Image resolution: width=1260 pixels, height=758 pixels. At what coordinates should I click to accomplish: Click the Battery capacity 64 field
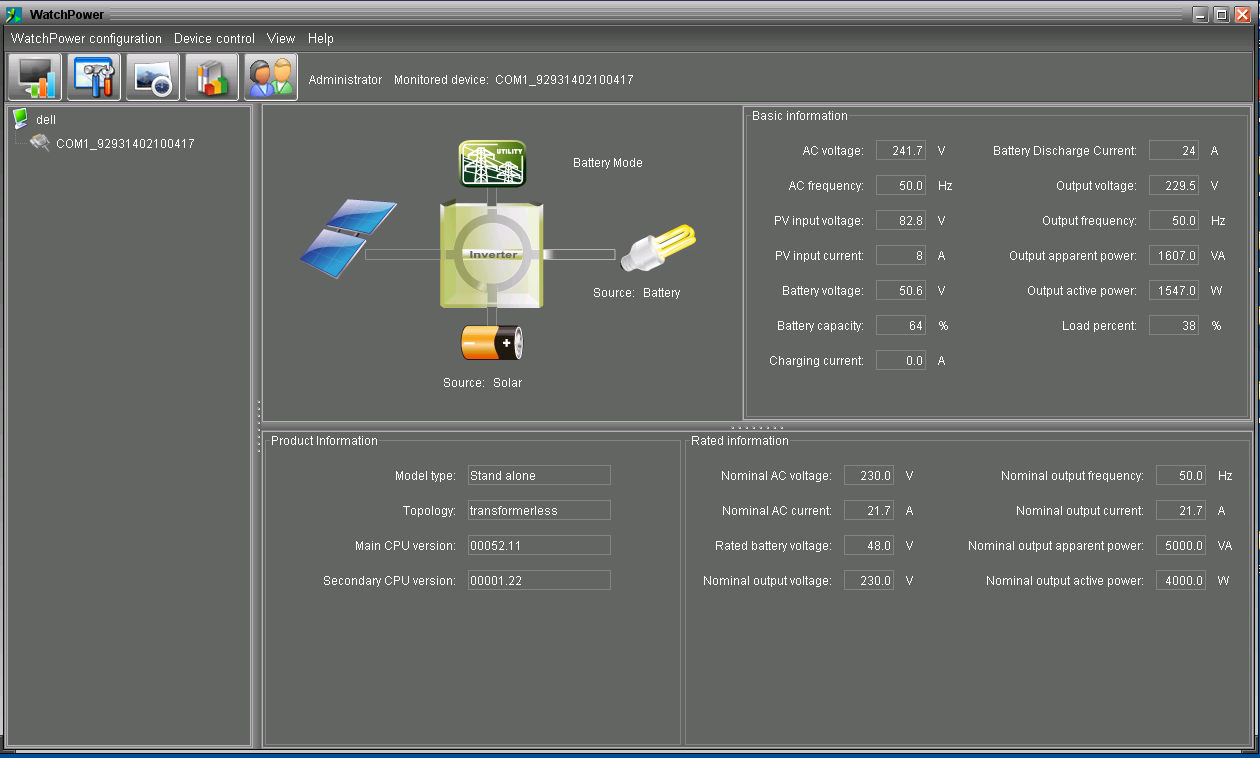[901, 325]
